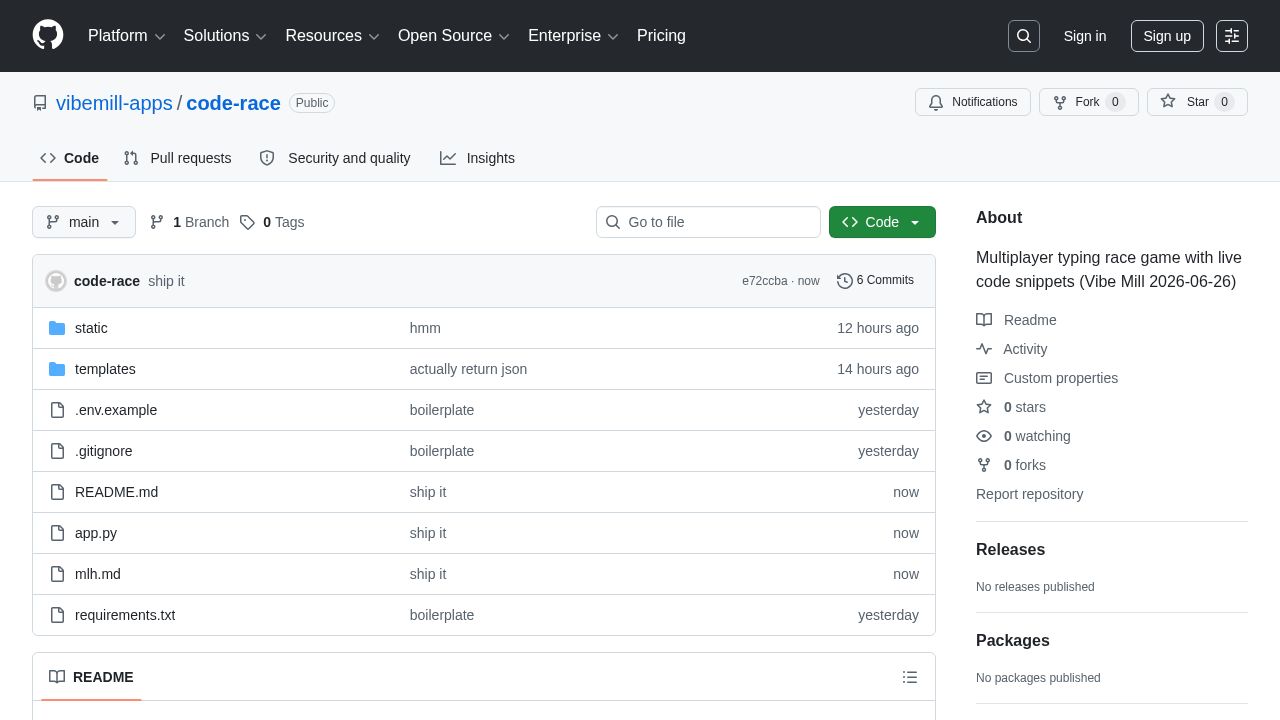Open appearance settings icon beside Sign up

(x=1232, y=36)
